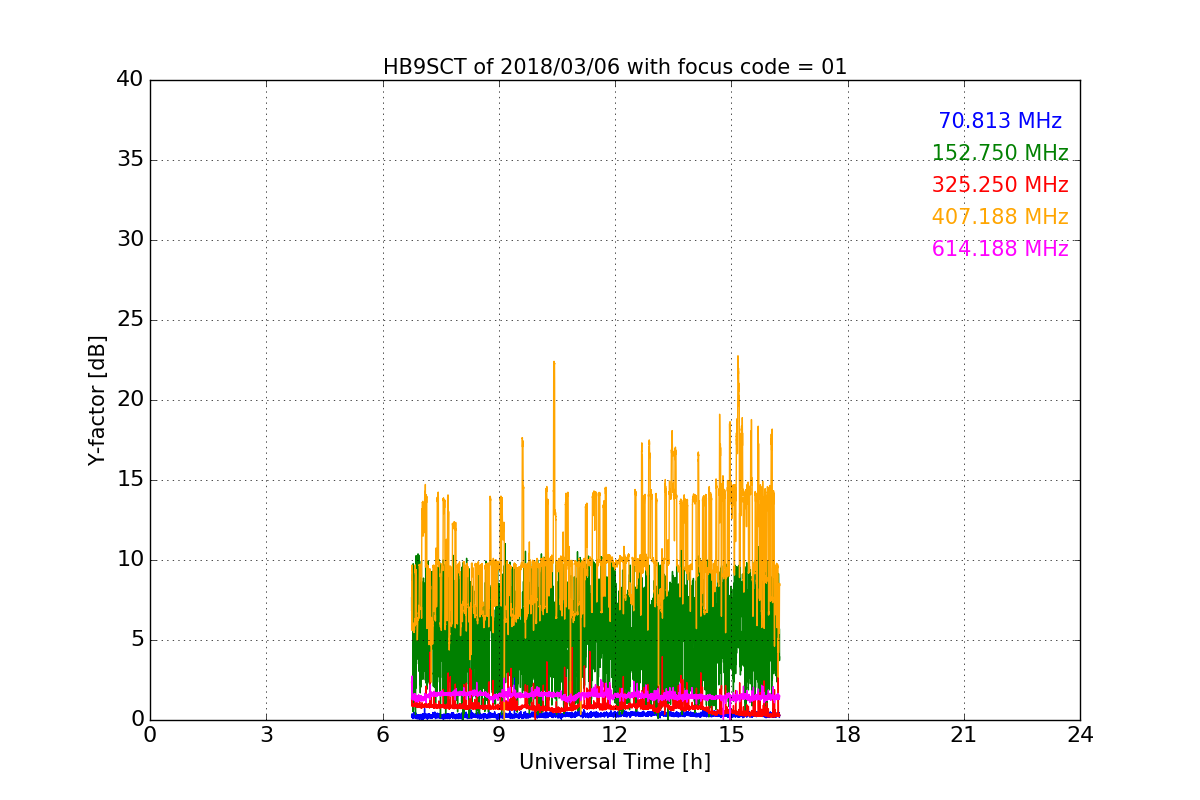Click the x-axis tick label '12'
Screen dimensions: 1200x800
point(615,735)
